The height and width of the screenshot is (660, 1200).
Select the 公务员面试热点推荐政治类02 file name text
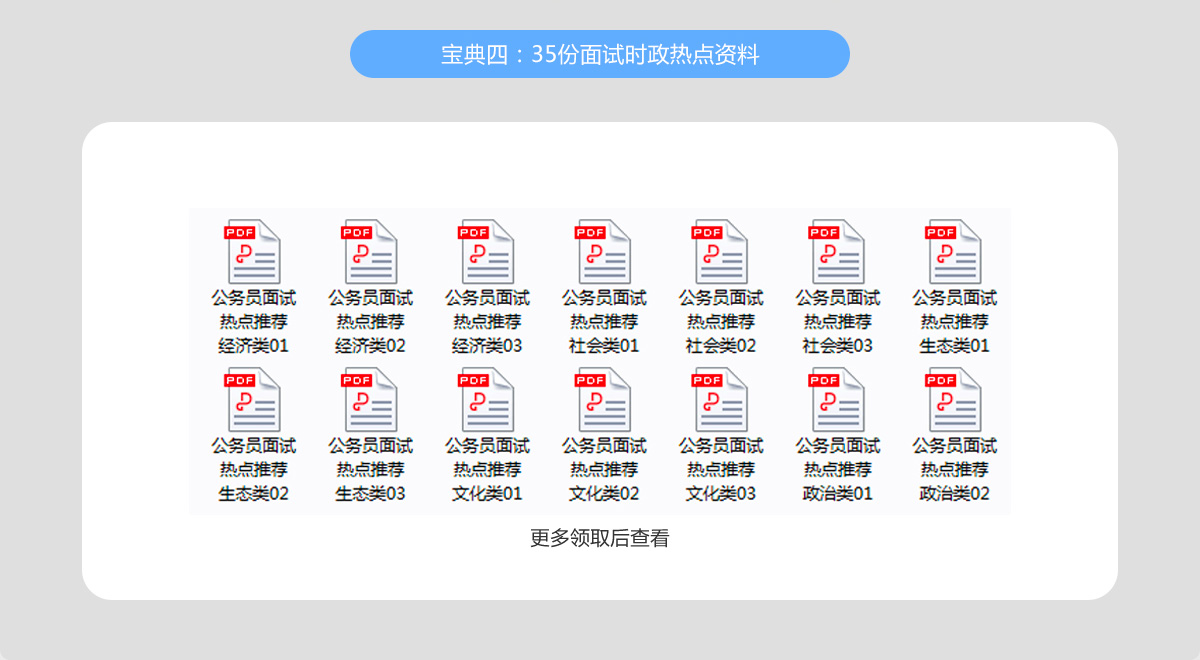(954, 470)
